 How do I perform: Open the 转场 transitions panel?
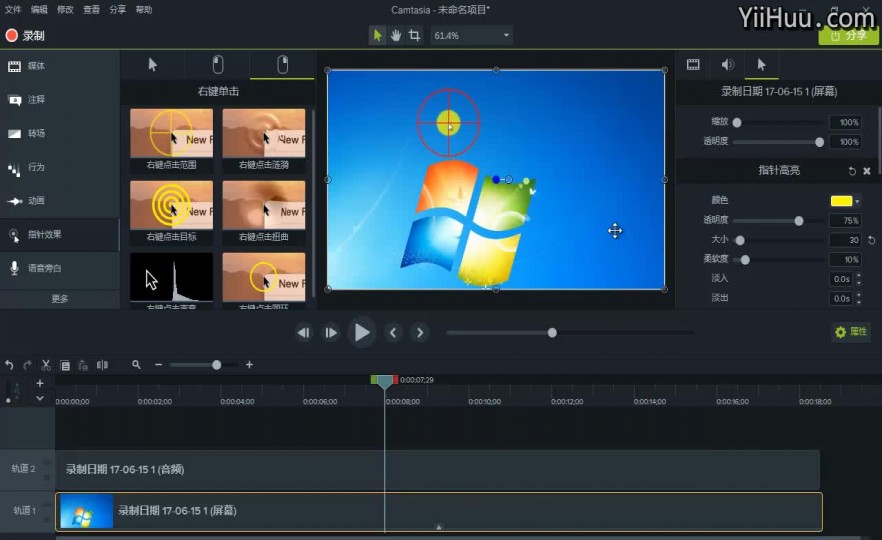point(60,133)
